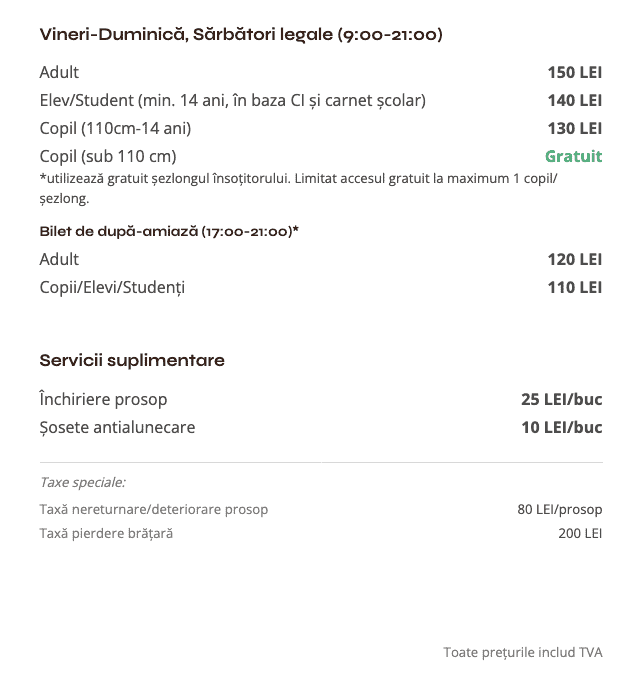
Task: Select the Copil (sub 110 cm) label
Action: (108, 156)
